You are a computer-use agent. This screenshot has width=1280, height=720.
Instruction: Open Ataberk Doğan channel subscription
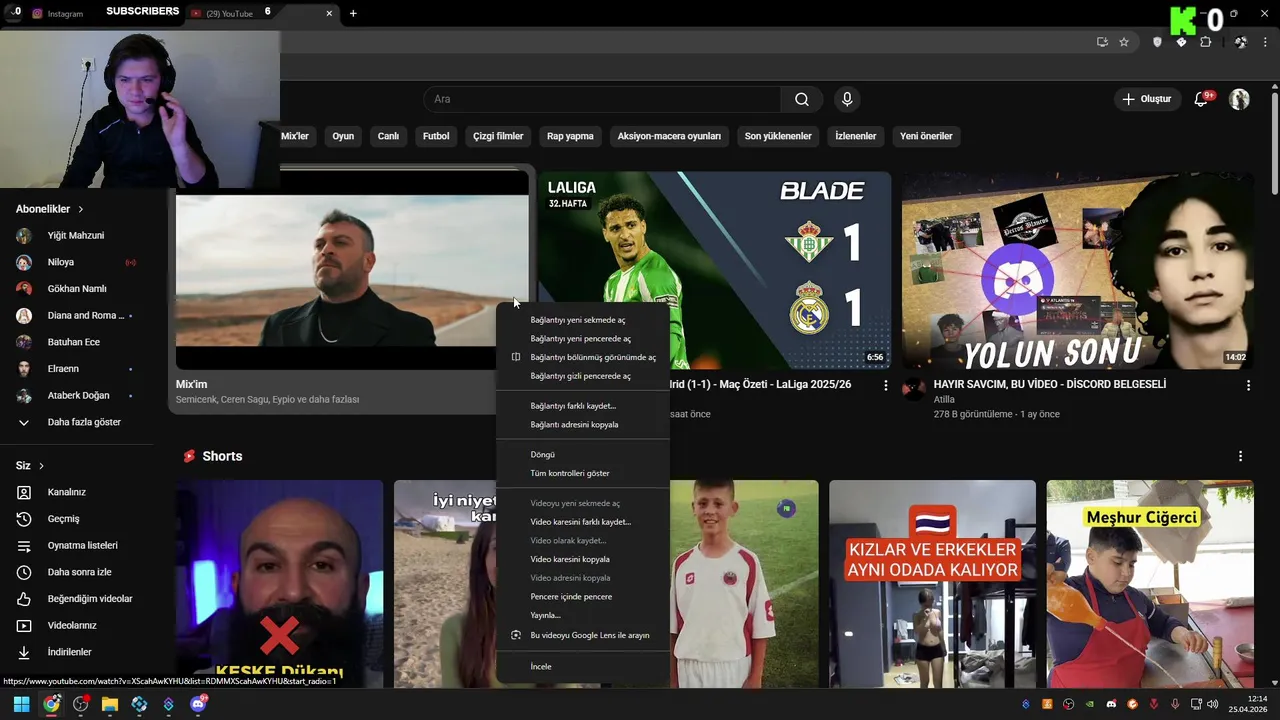pos(76,395)
